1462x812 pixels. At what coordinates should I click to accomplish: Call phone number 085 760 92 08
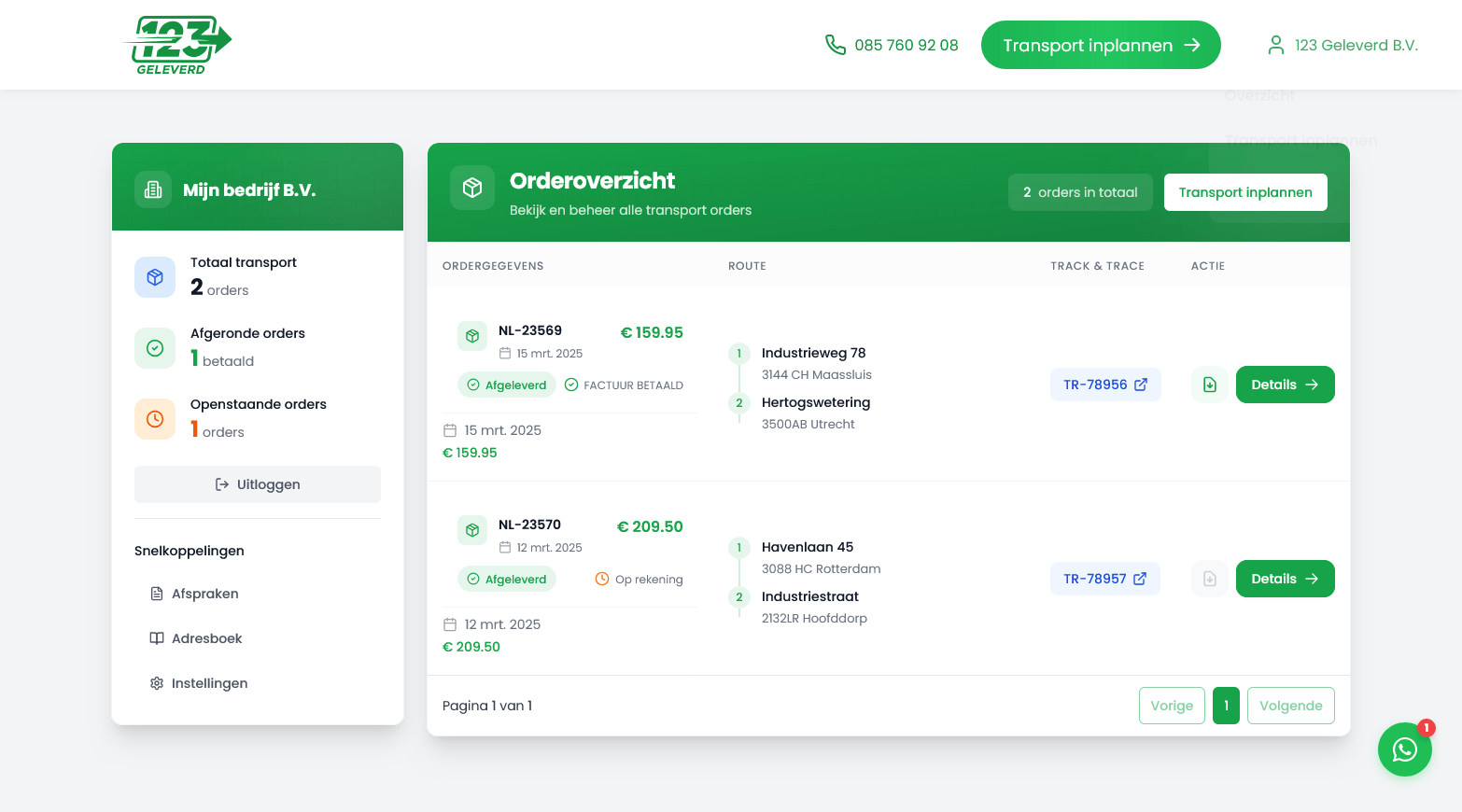pos(906,45)
